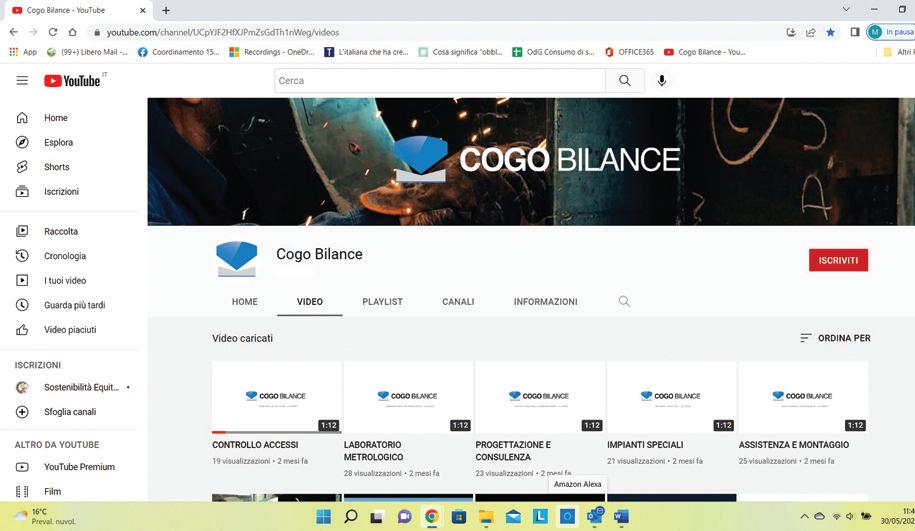Click IMPIANTI SPECIALI video title

tap(645, 445)
